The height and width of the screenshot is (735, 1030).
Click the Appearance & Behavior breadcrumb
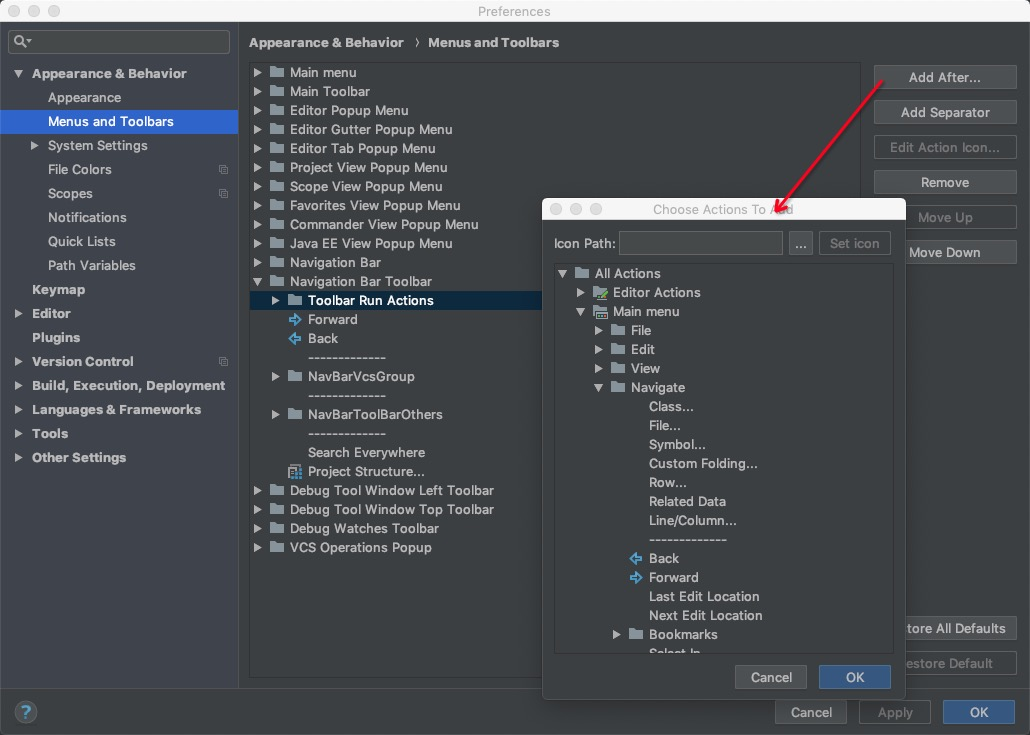point(326,42)
